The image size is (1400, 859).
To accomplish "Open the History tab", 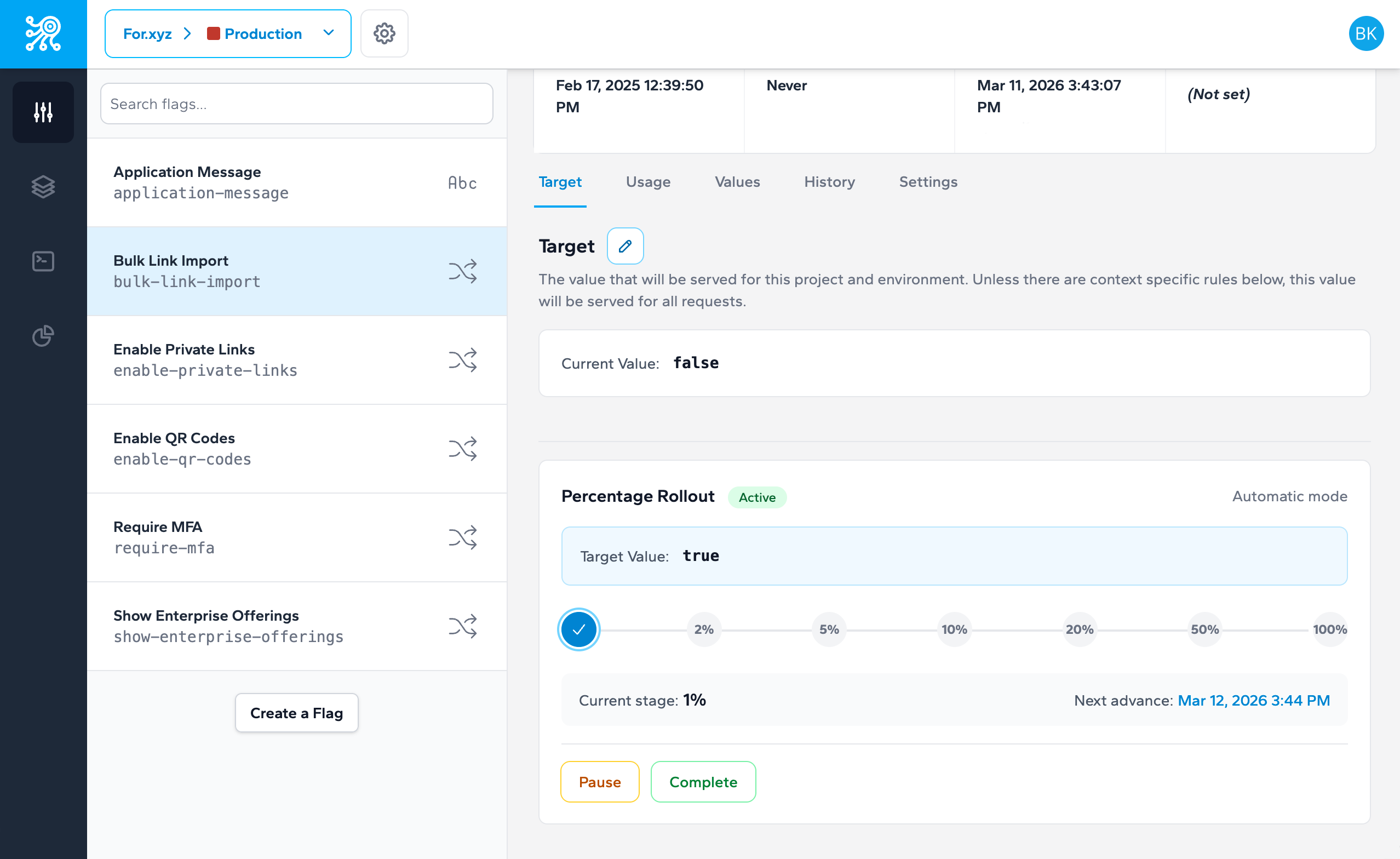I will point(829,182).
